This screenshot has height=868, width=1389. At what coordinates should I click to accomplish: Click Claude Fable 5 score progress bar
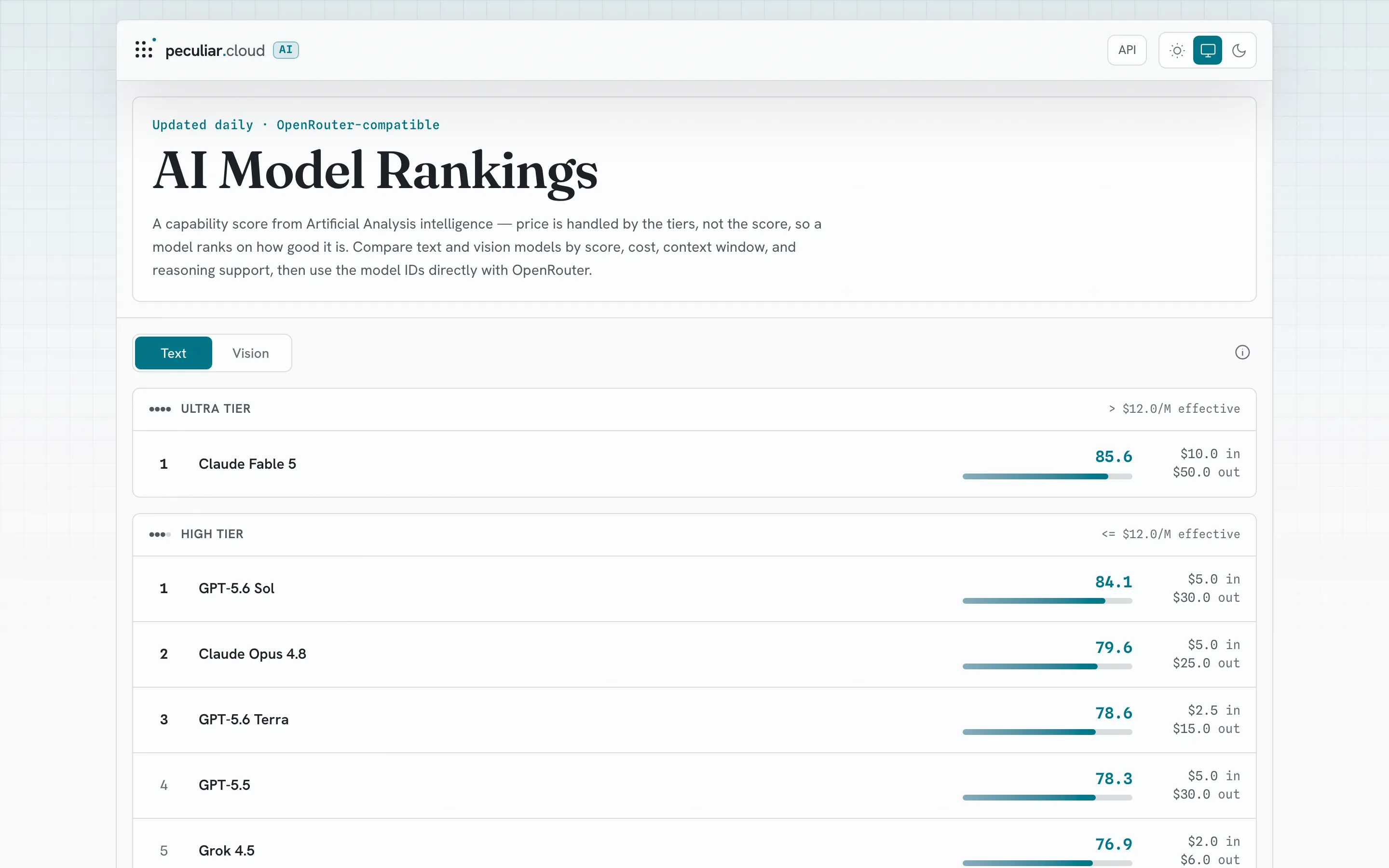[1048, 476]
